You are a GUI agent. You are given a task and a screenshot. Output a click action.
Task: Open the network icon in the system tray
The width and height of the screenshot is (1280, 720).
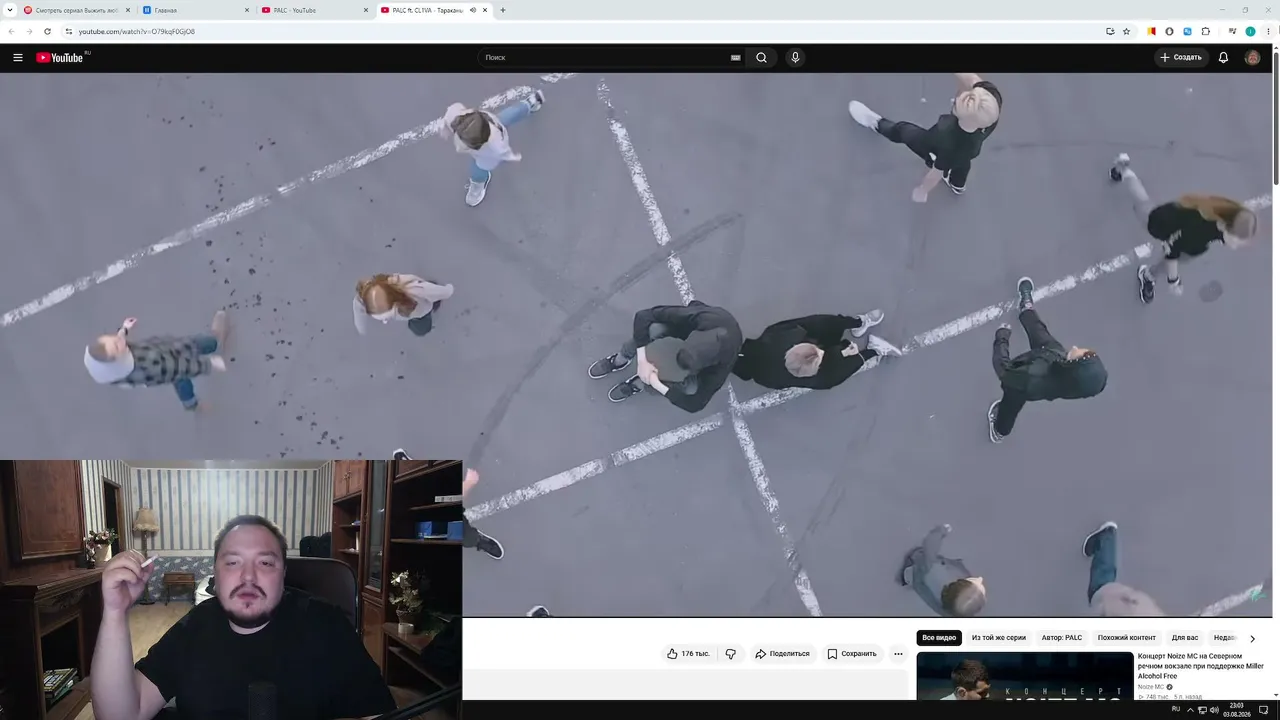(x=1203, y=710)
